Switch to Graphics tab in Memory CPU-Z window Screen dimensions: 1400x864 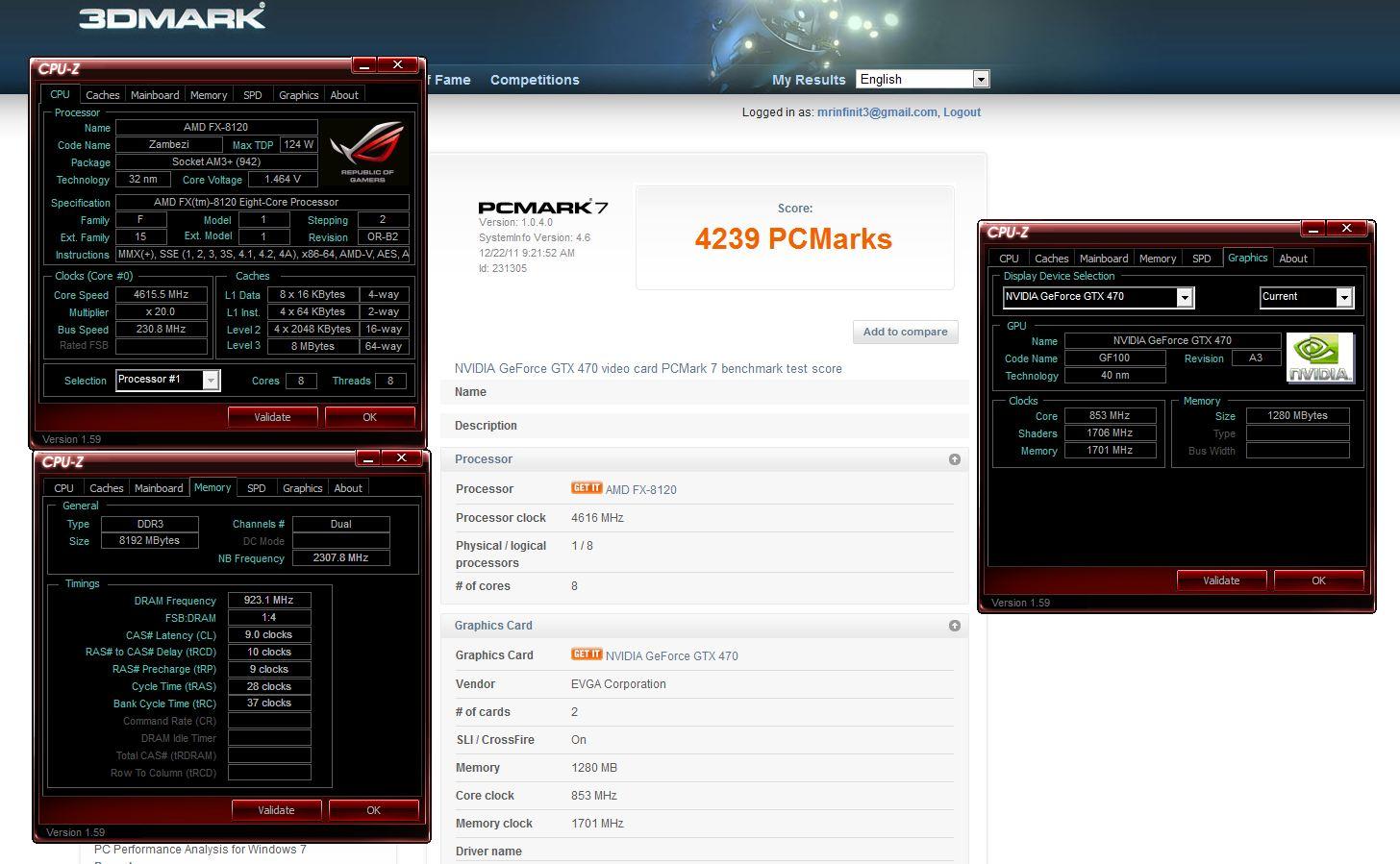(x=302, y=488)
